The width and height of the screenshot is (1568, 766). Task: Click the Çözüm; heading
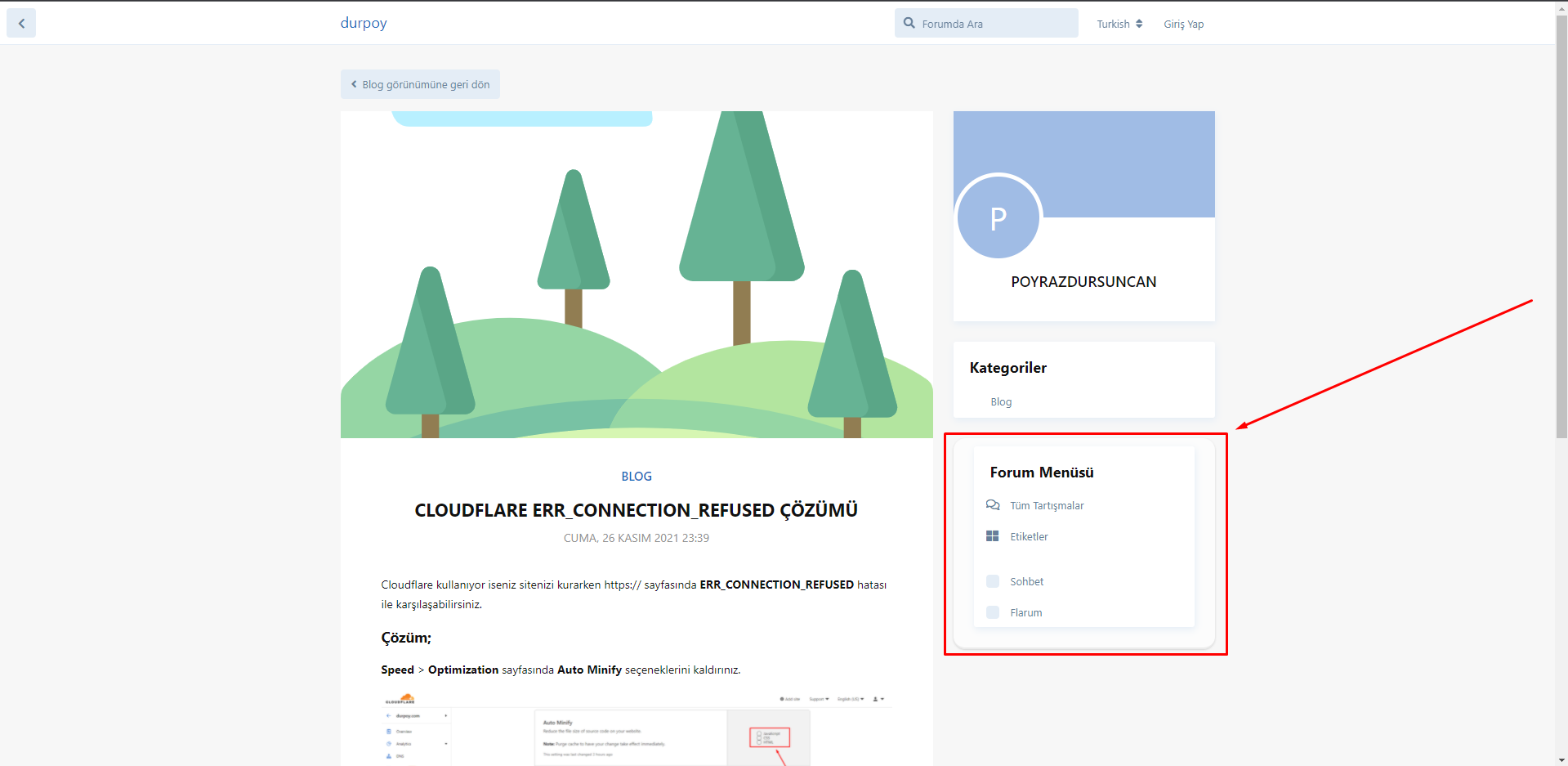[406, 638]
